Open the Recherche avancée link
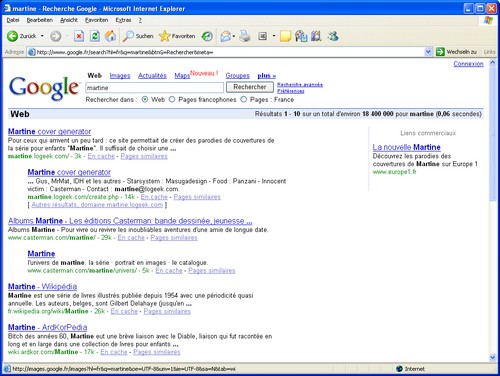 300,85
